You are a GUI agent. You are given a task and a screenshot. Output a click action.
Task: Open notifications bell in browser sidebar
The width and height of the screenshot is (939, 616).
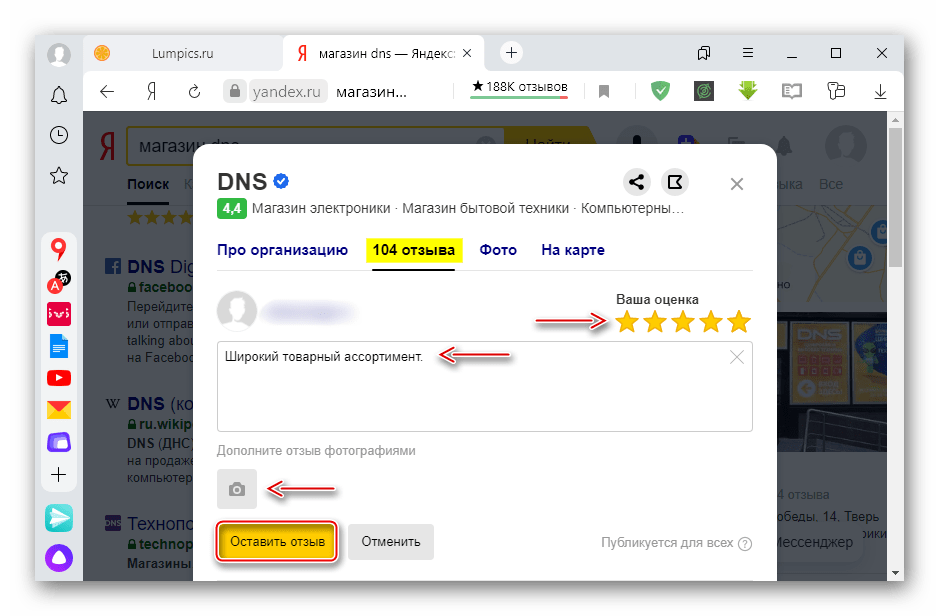point(59,95)
